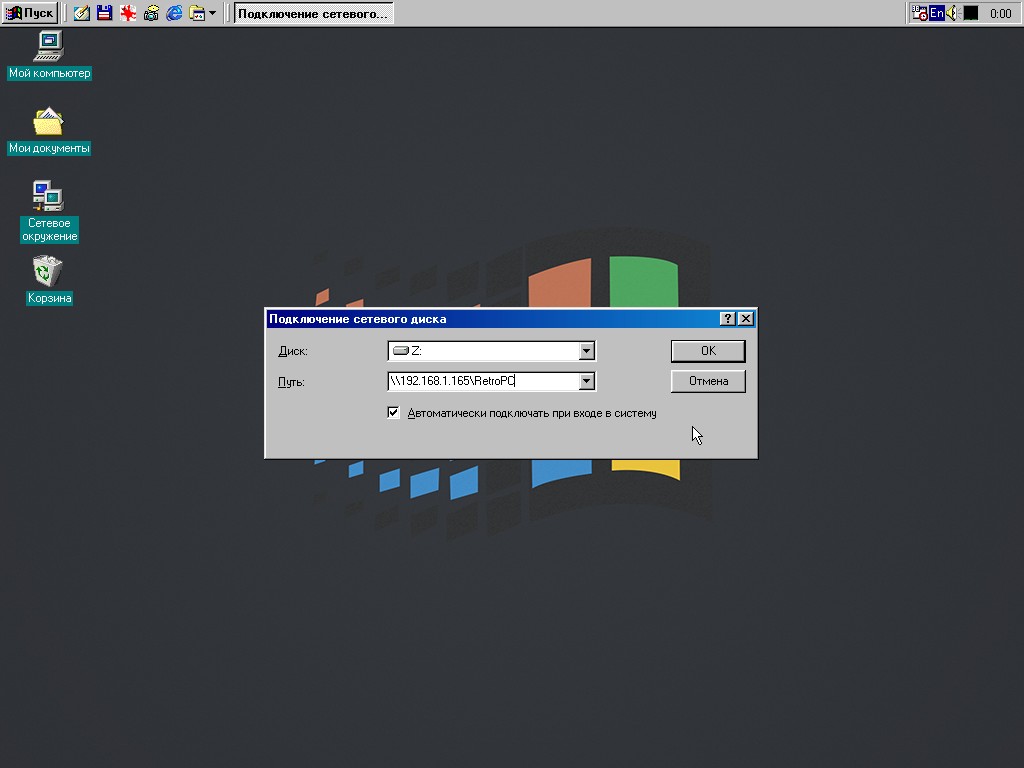Expand the Диск drive letter dropdown
Viewport: 1024px width, 768px height.
(x=587, y=351)
